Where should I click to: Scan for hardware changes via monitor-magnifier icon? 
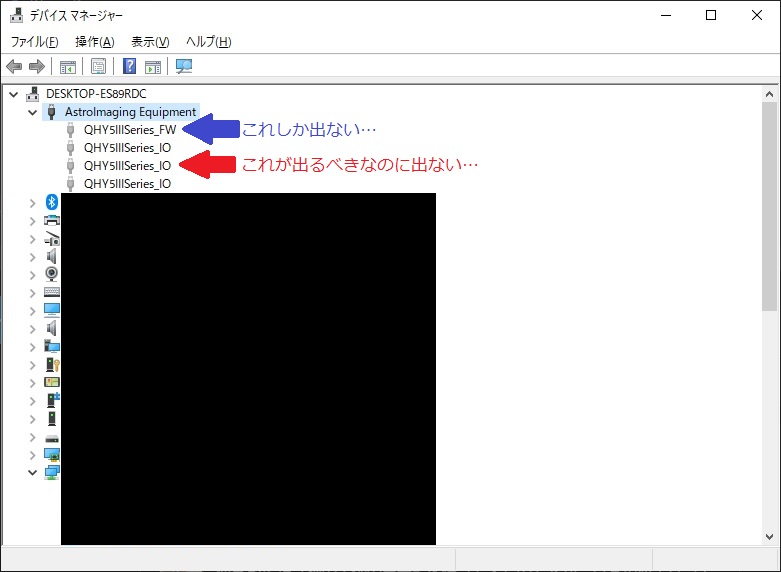coord(184,66)
